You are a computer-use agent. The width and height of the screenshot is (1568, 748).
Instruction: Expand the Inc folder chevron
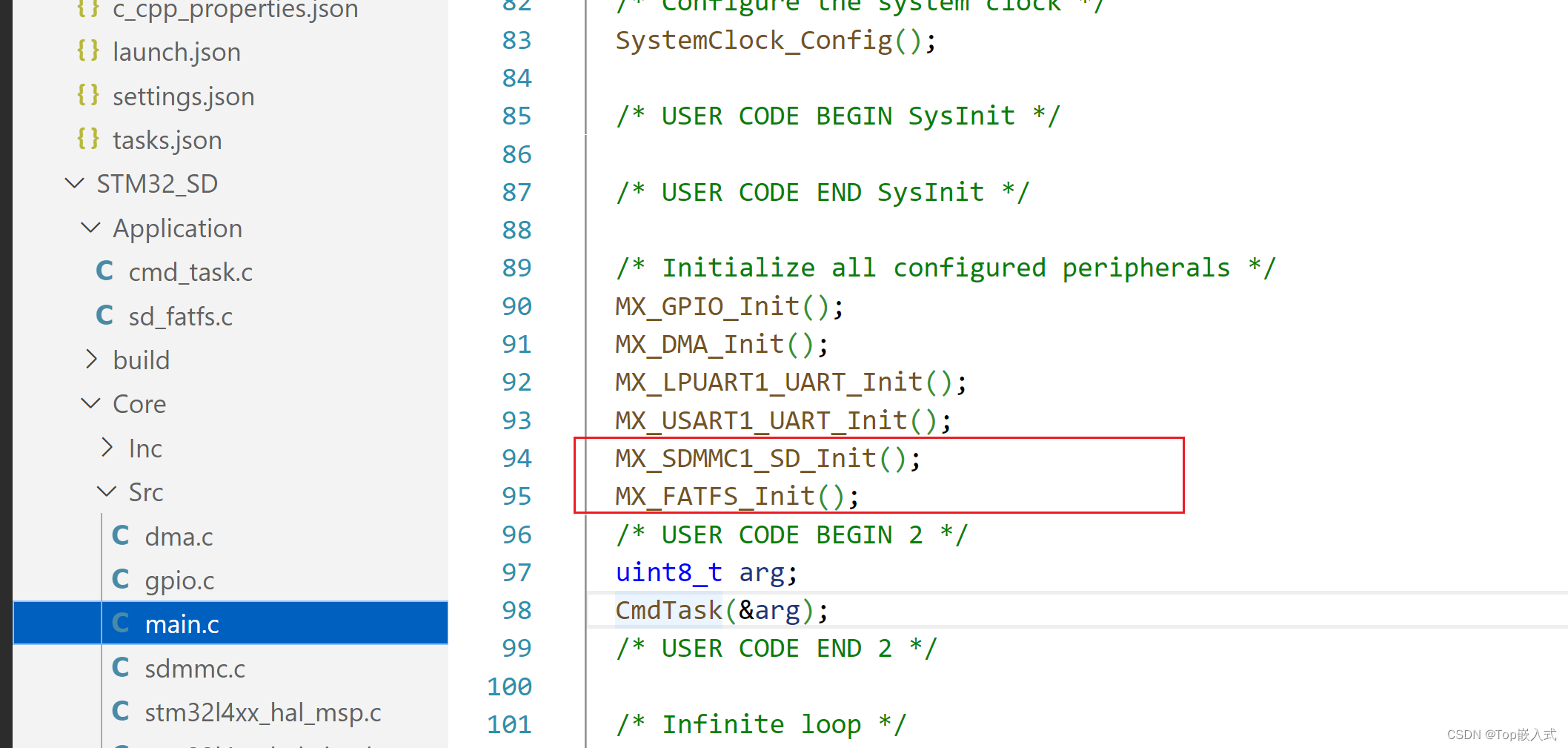pyautogui.click(x=107, y=447)
